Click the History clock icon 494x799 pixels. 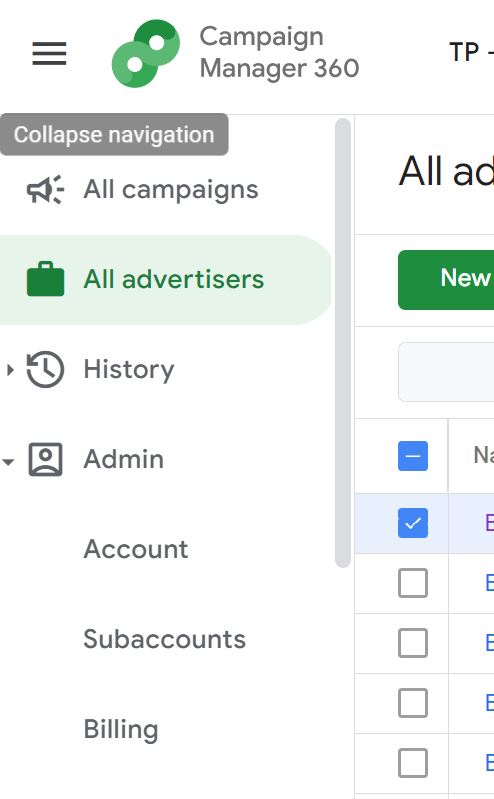45,369
